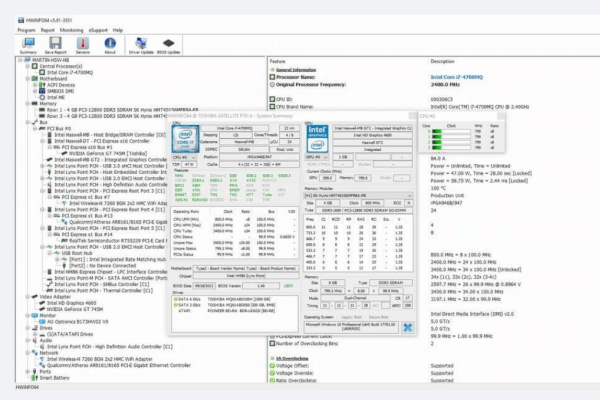Image resolution: width=600 pixels, height=400 pixels.
Task: Click the blue X close icon in System Summary
Action: 408,327
